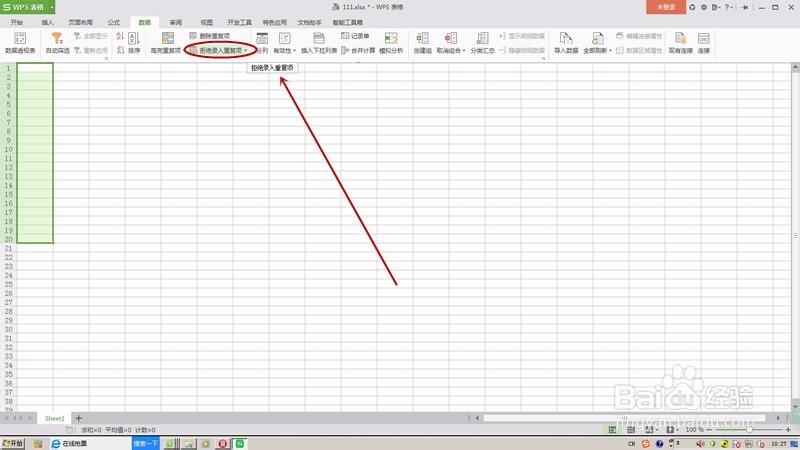Open the 数据透视表 pivot table tool
The height and width of the screenshot is (450, 800).
point(20,43)
